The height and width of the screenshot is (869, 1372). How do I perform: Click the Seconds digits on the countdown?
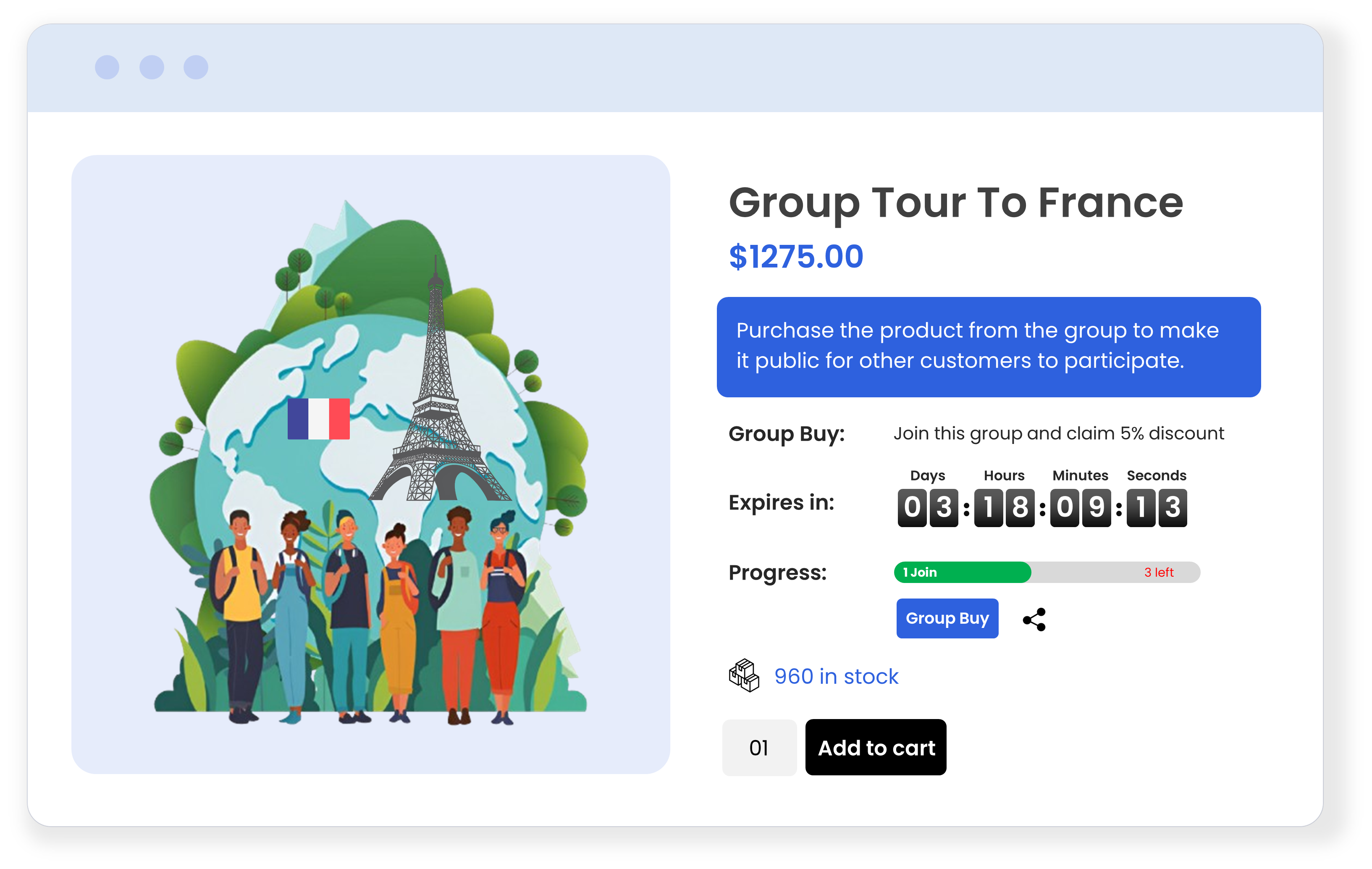tap(1157, 508)
